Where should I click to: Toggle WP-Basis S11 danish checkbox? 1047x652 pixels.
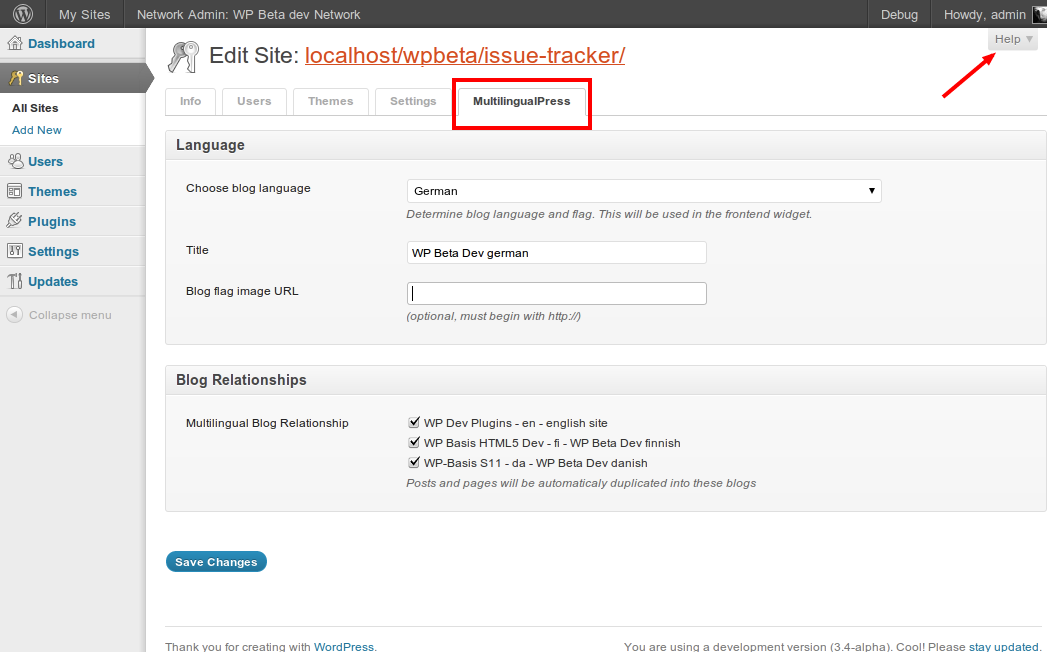pos(414,463)
